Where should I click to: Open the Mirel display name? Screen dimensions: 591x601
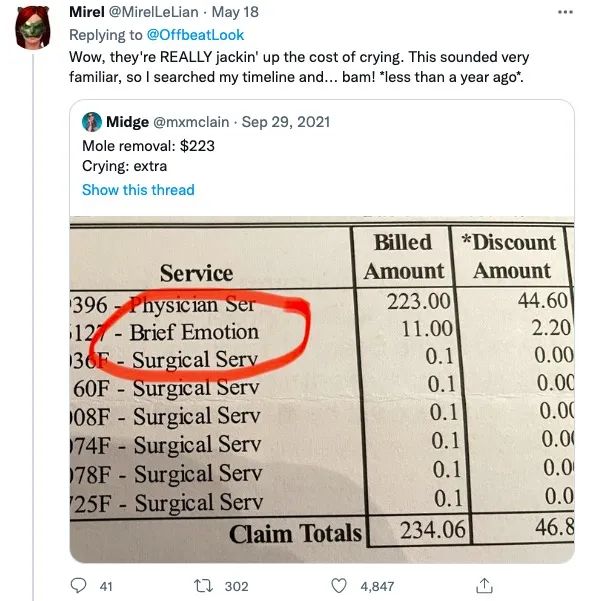pos(87,12)
